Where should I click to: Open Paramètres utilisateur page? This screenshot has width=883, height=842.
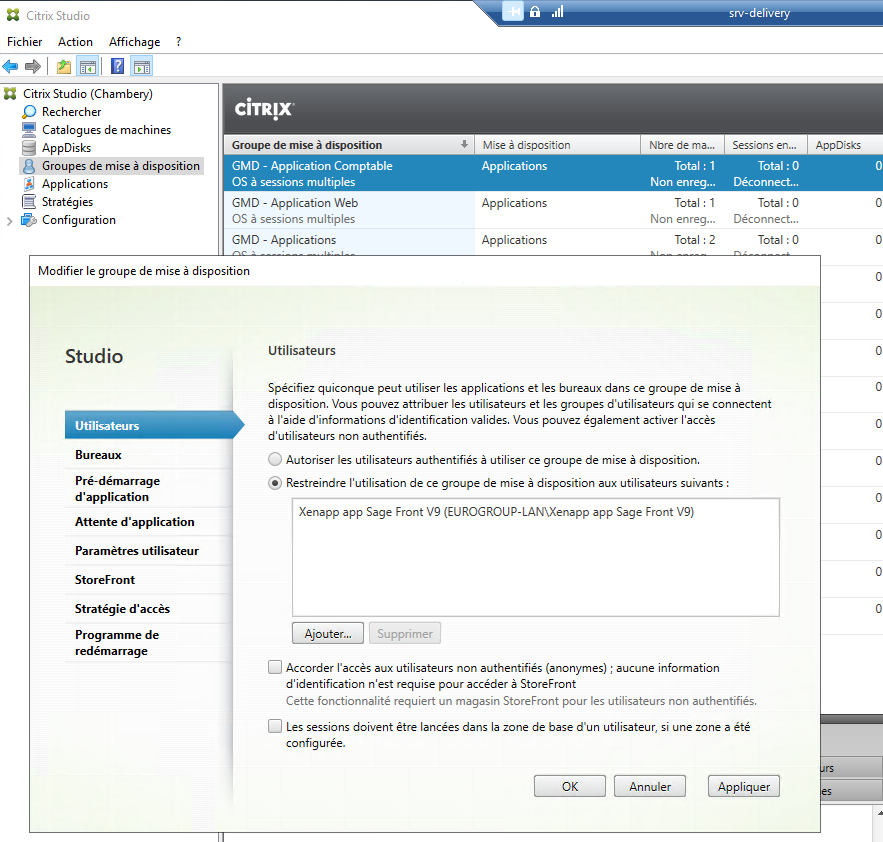pyautogui.click(x=149, y=551)
